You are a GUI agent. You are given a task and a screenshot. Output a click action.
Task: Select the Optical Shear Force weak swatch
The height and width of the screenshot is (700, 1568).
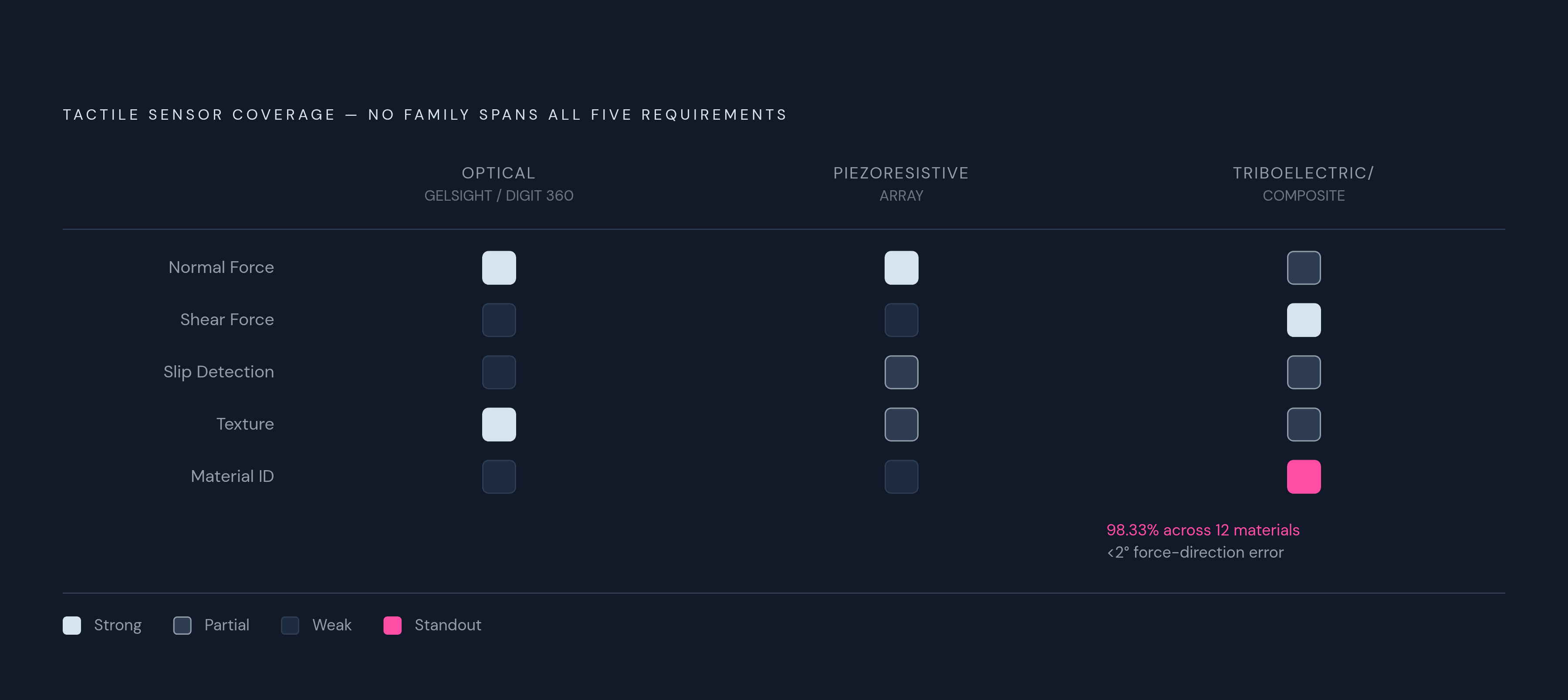click(499, 320)
